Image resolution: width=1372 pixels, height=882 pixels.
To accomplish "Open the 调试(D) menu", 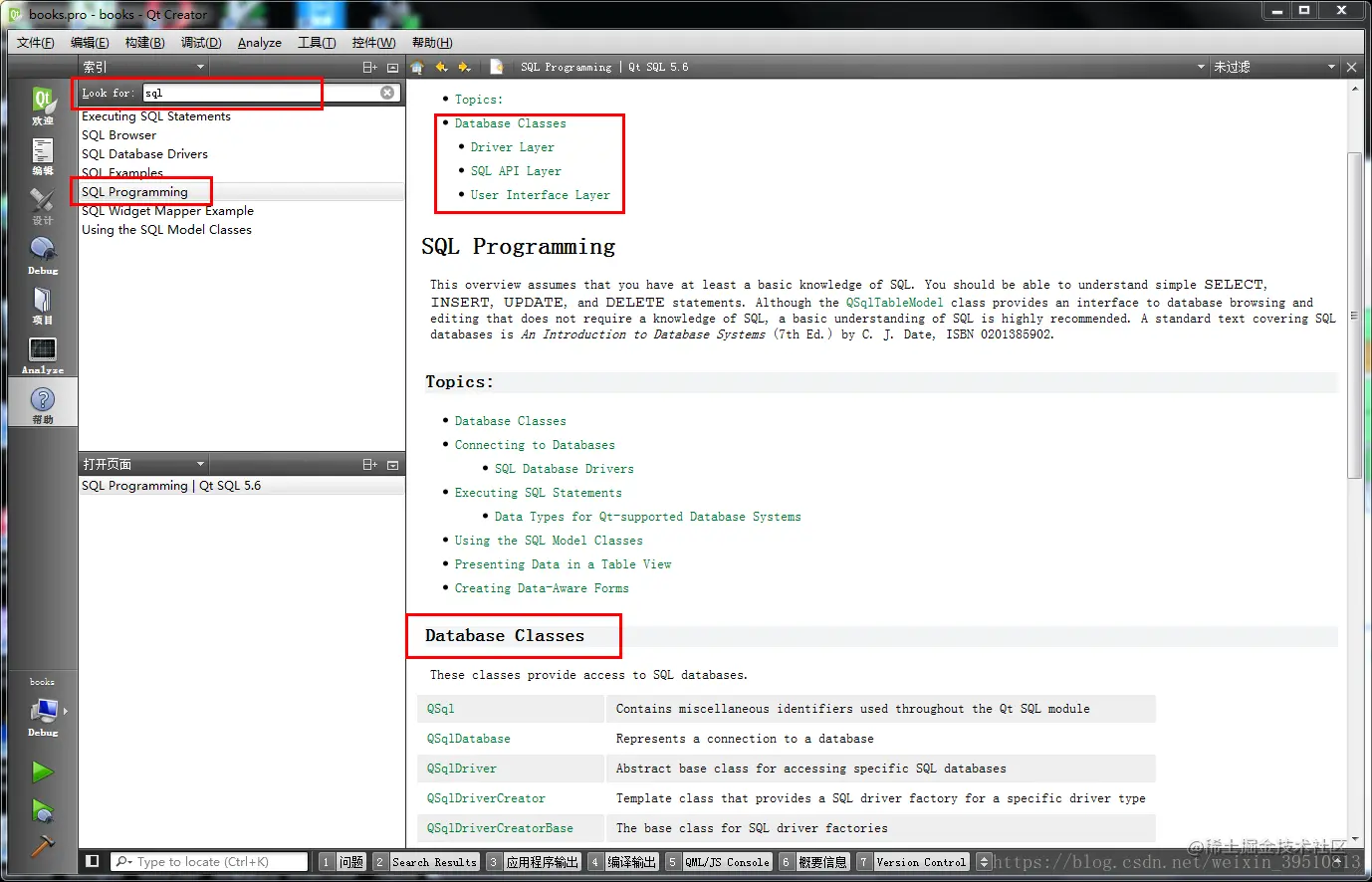I will point(201,42).
